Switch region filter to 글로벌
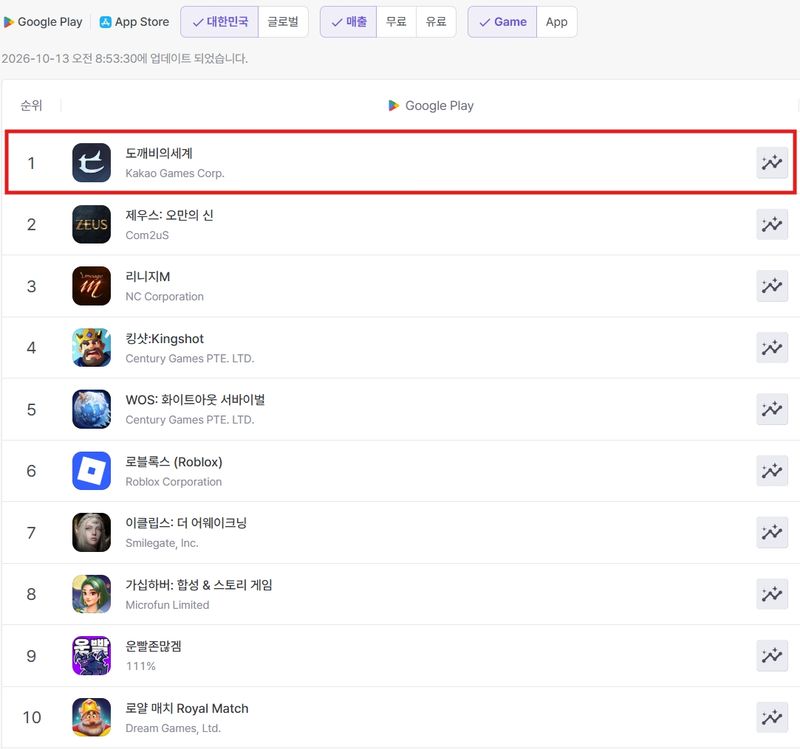 tap(283, 22)
